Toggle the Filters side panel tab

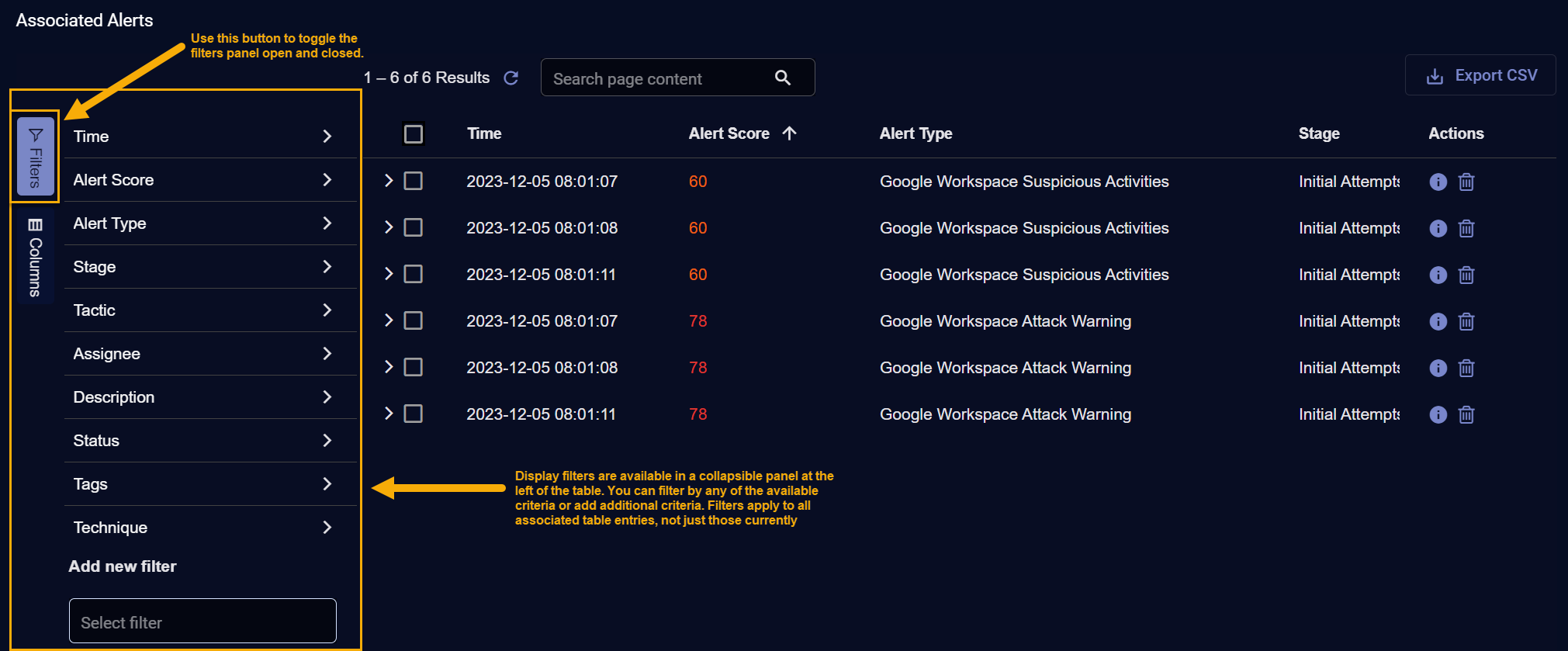[36, 157]
